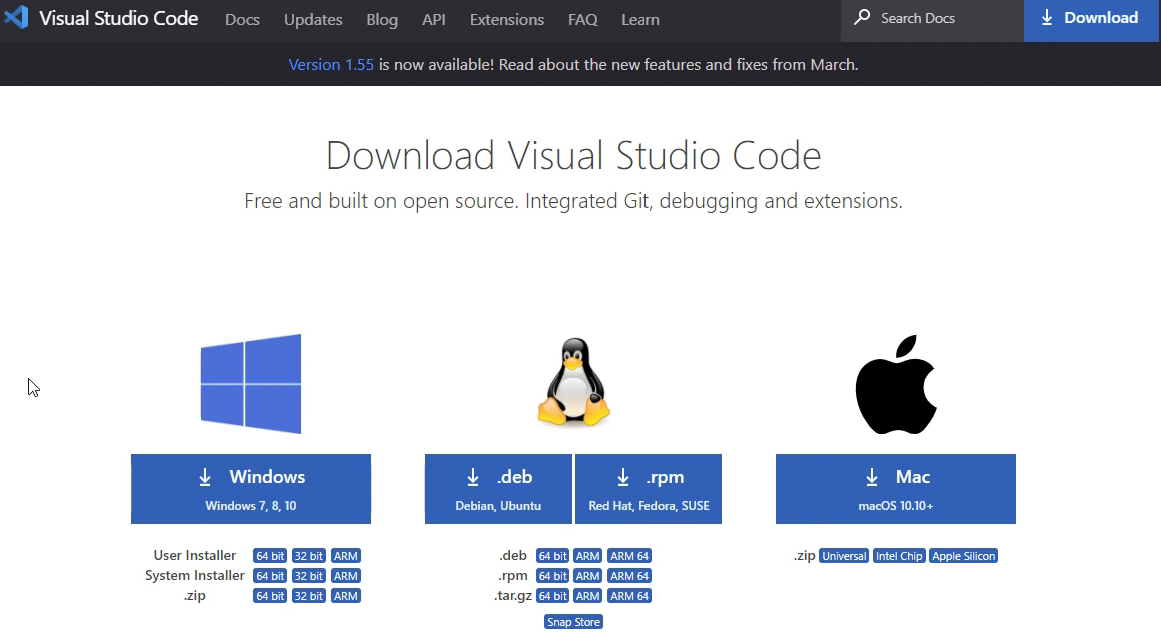Image resolution: width=1161 pixels, height=642 pixels.
Task: Download Linux .tar.gz ARM 64
Action: tap(629, 595)
